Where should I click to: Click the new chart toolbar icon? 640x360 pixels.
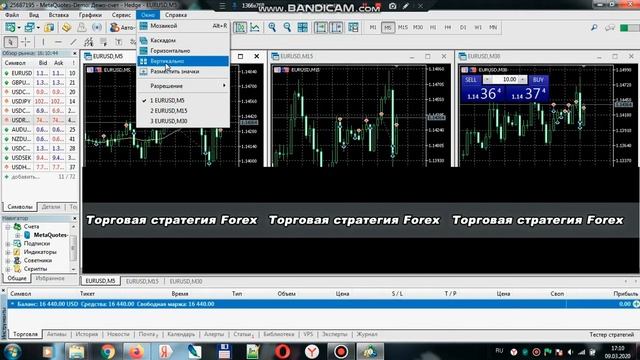pyautogui.click(x=10, y=28)
